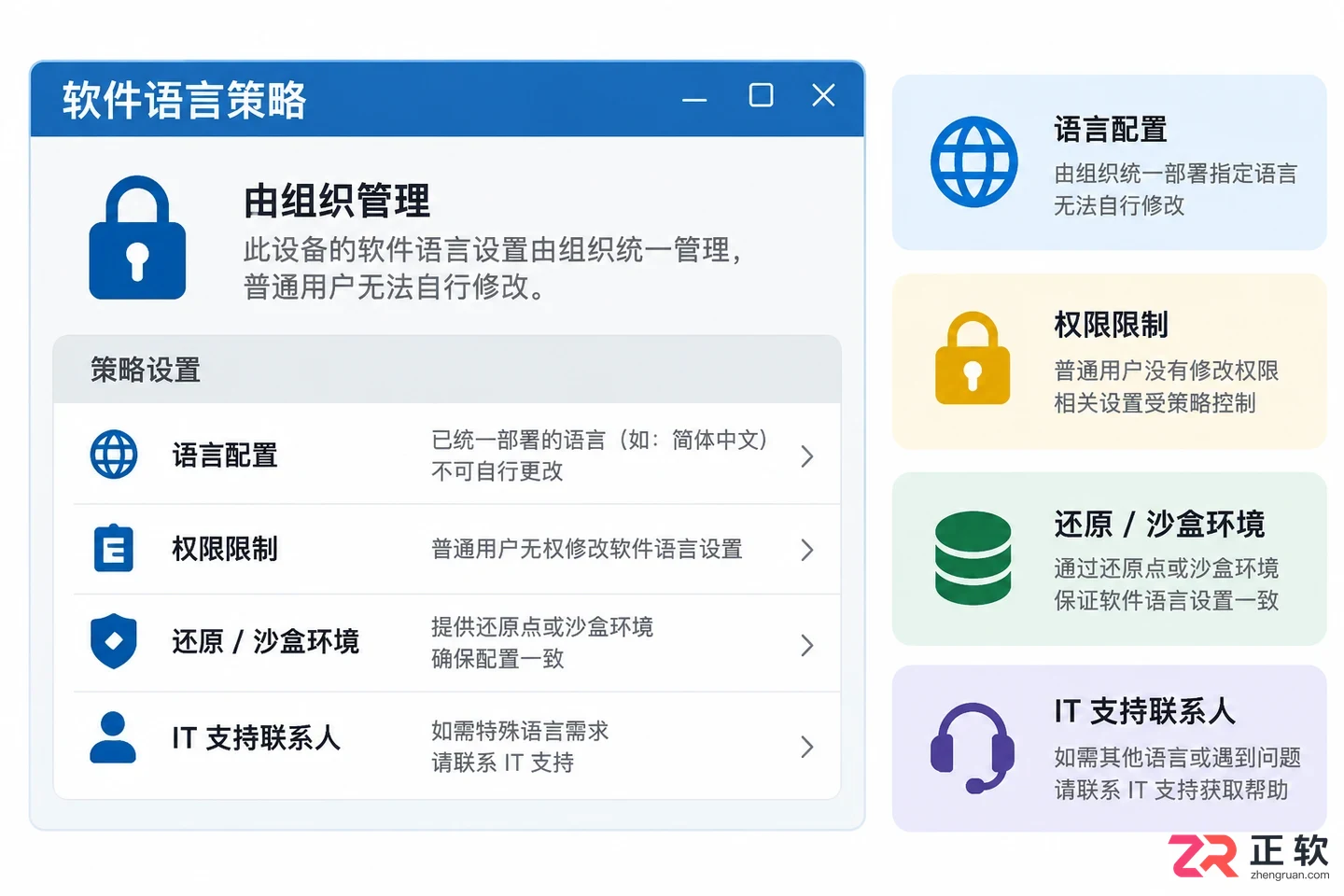Screen dimensions: 1344x896
Task: Click the green database icon on 还原 card
Action: click(973, 557)
